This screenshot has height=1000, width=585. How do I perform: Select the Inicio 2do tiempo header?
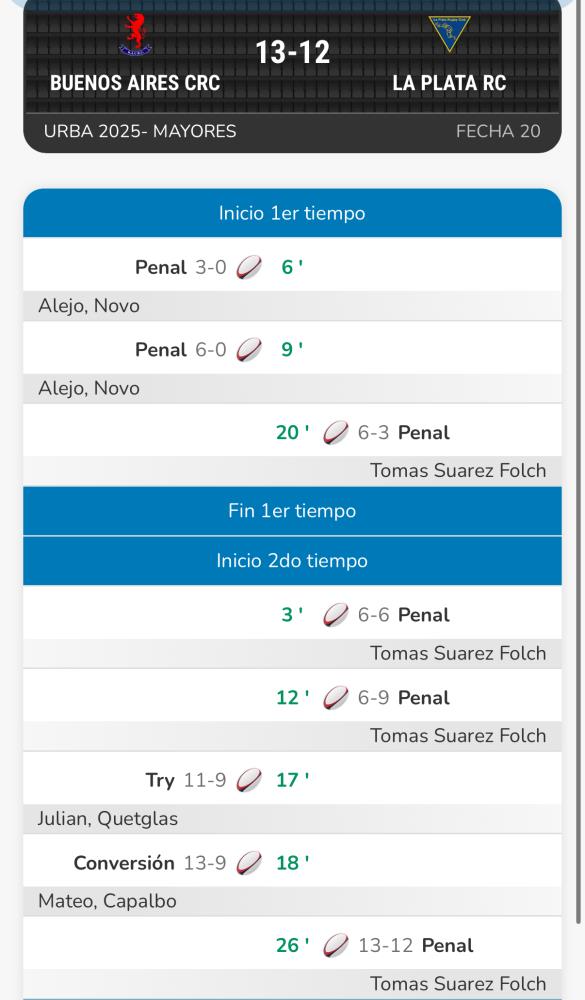point(292,561)
